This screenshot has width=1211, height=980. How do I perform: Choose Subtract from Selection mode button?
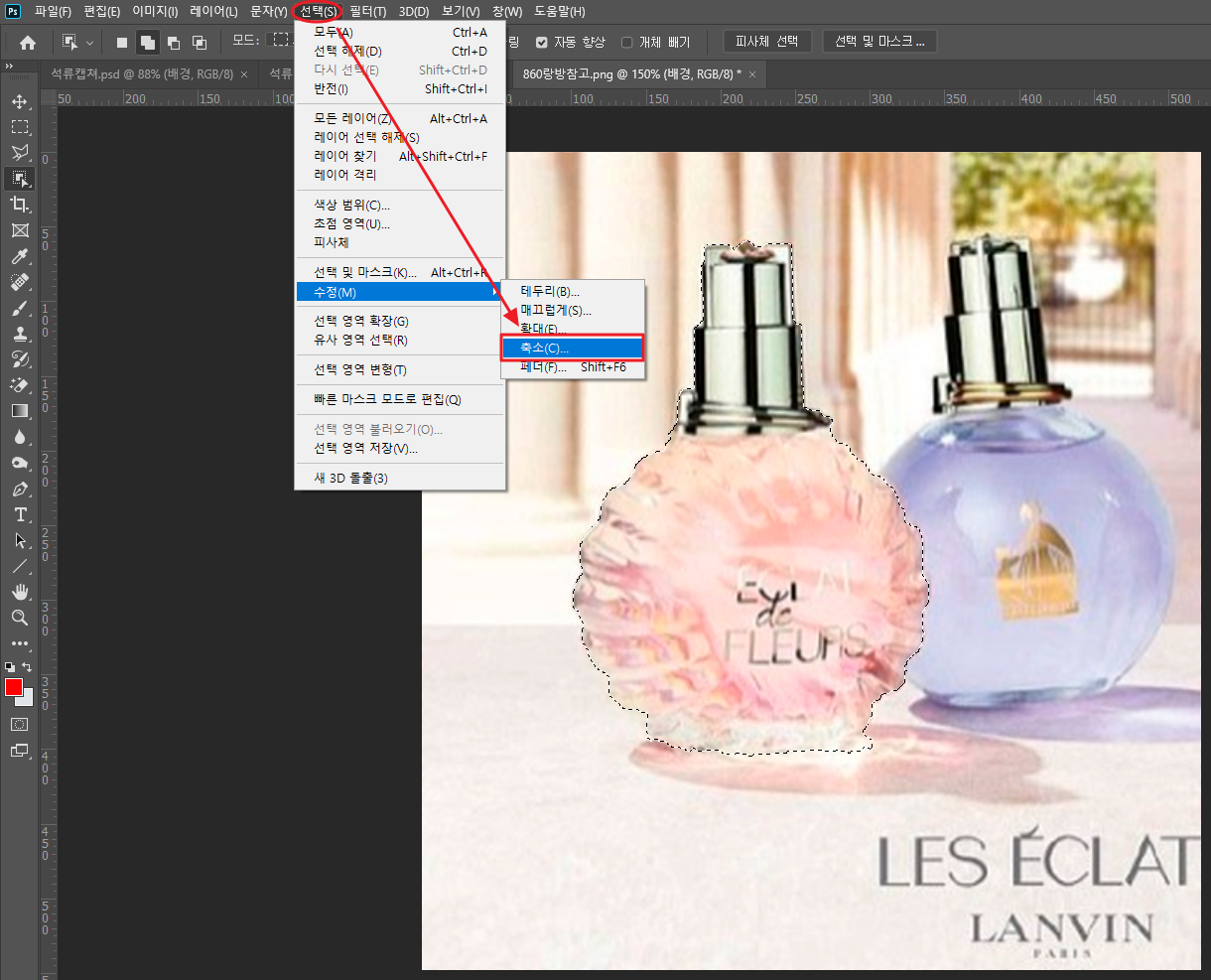(174, 42)
